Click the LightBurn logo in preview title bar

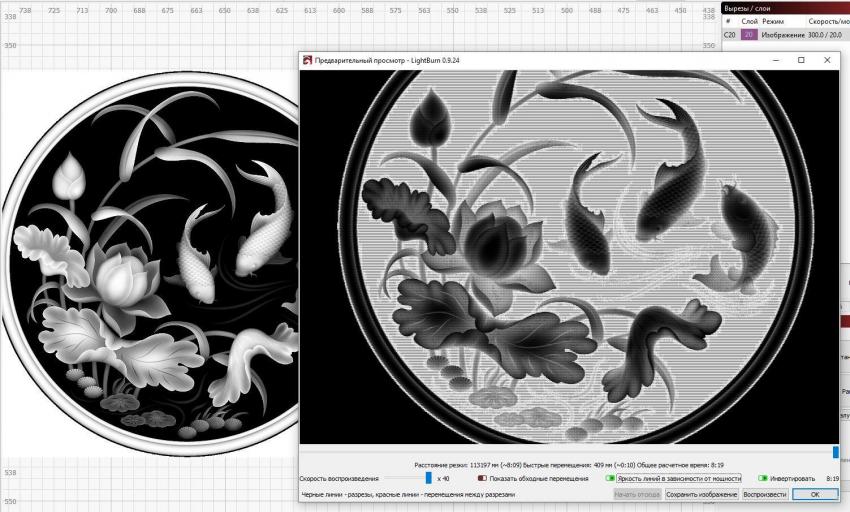pyautogui.click(x=307, y=60)
